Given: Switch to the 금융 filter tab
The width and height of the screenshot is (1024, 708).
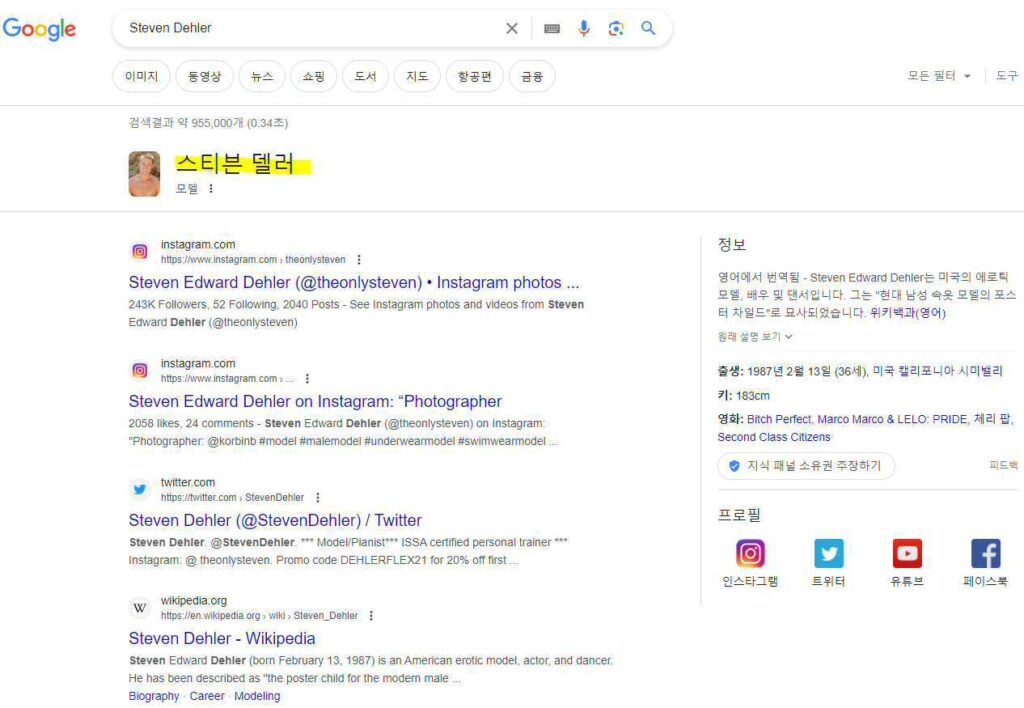Looking at the screenshot, I should [532, 76].
